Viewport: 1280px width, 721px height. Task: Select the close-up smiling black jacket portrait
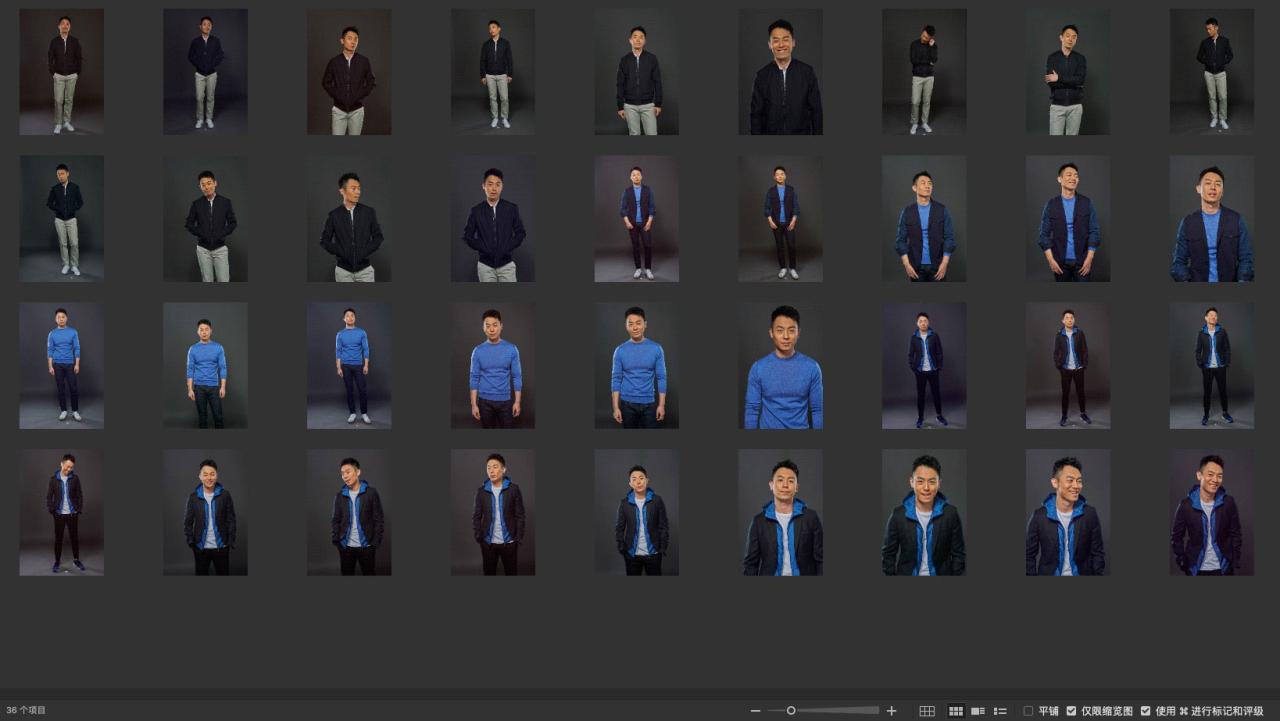(x=780, y=72)
